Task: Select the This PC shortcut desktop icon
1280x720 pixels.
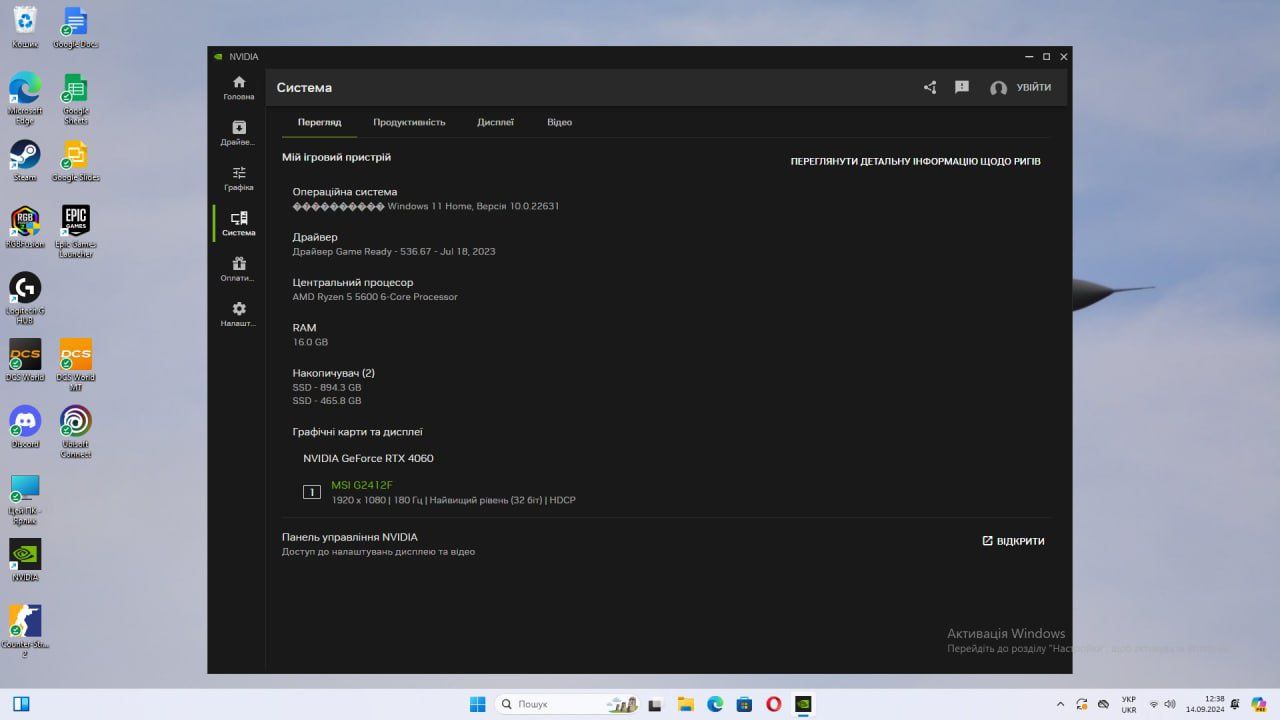Action: point(25,499)
